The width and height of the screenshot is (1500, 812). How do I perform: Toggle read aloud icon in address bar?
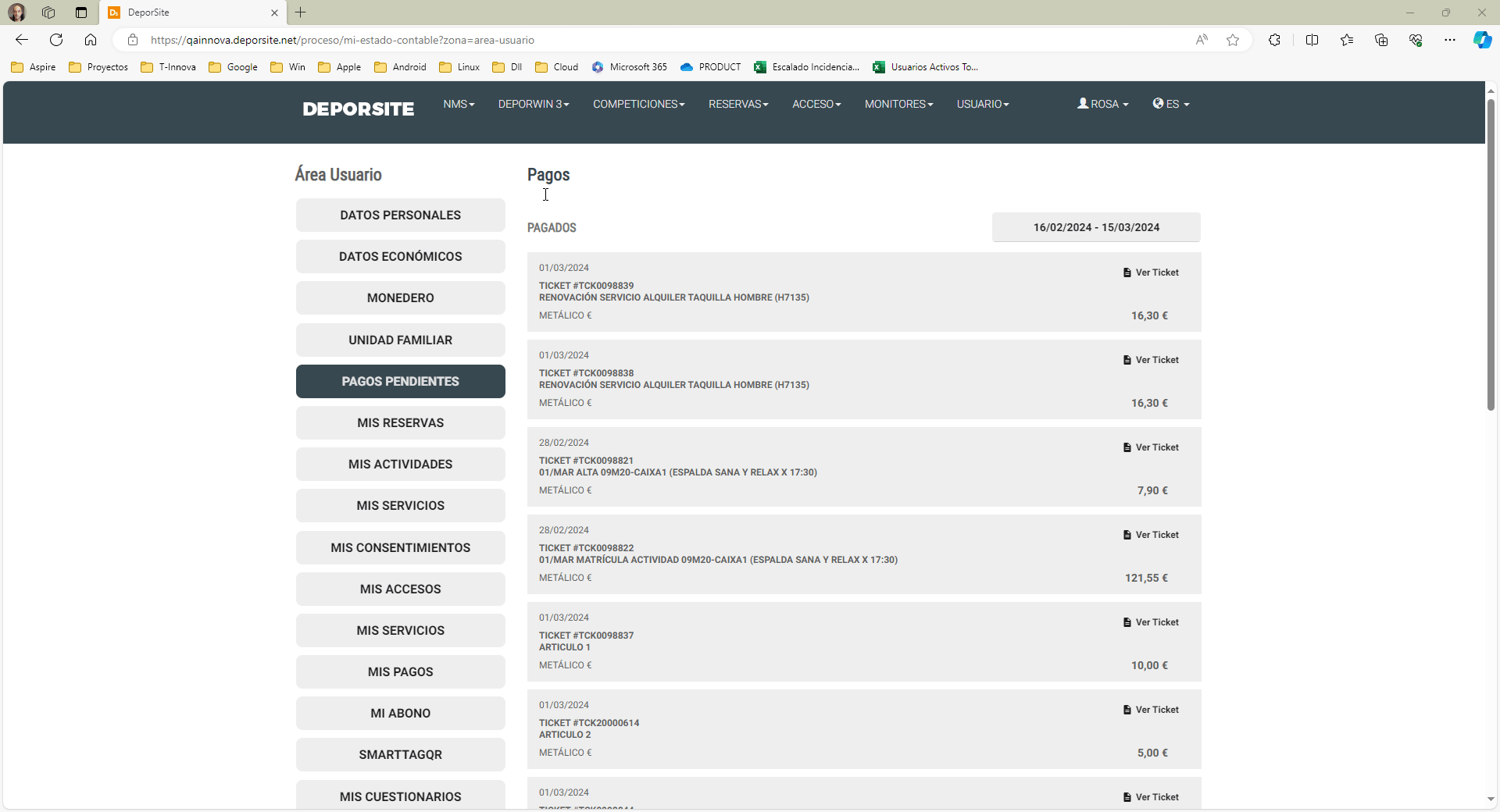[1202, 40]
